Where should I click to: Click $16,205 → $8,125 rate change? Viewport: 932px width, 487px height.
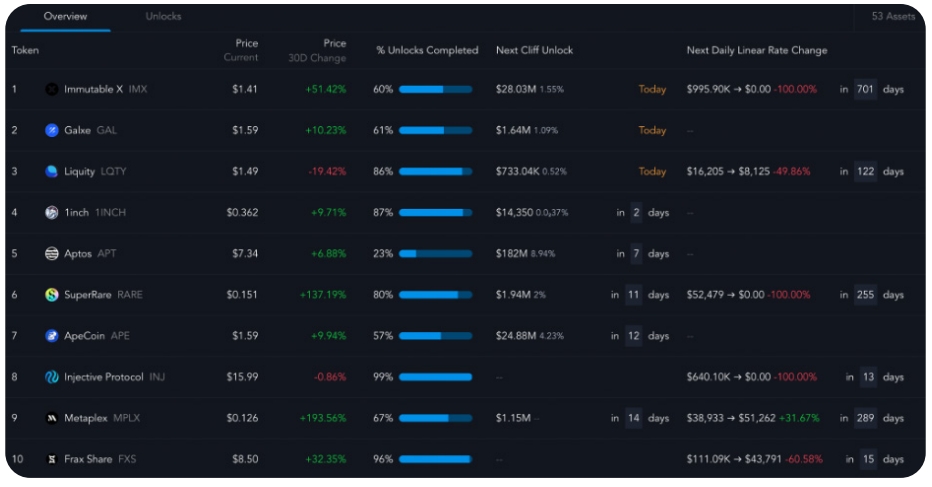(x=728, y=171)
